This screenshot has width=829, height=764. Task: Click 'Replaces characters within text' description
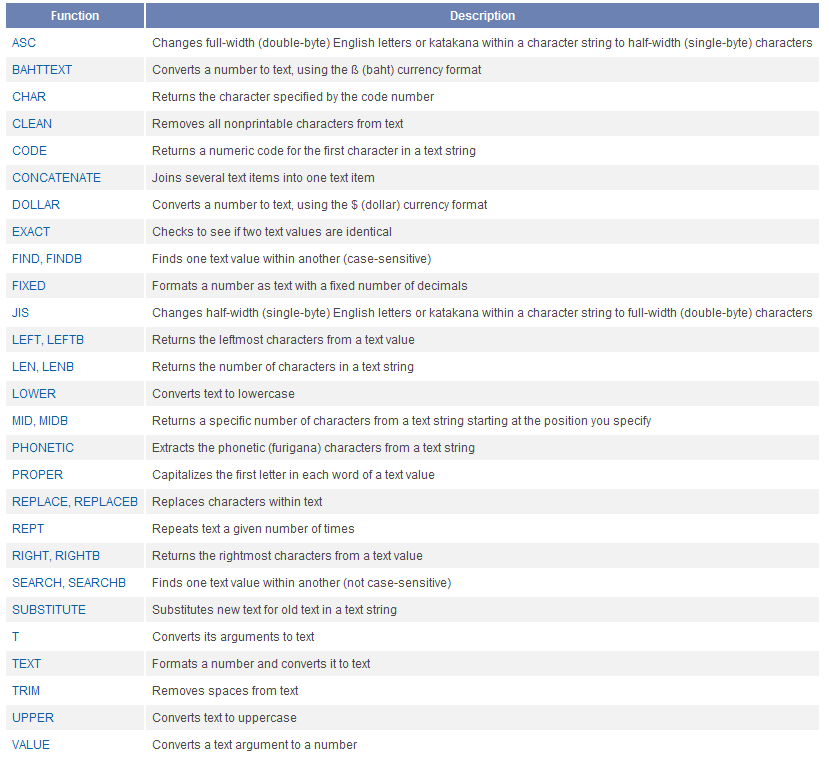[x=237, y=501]
